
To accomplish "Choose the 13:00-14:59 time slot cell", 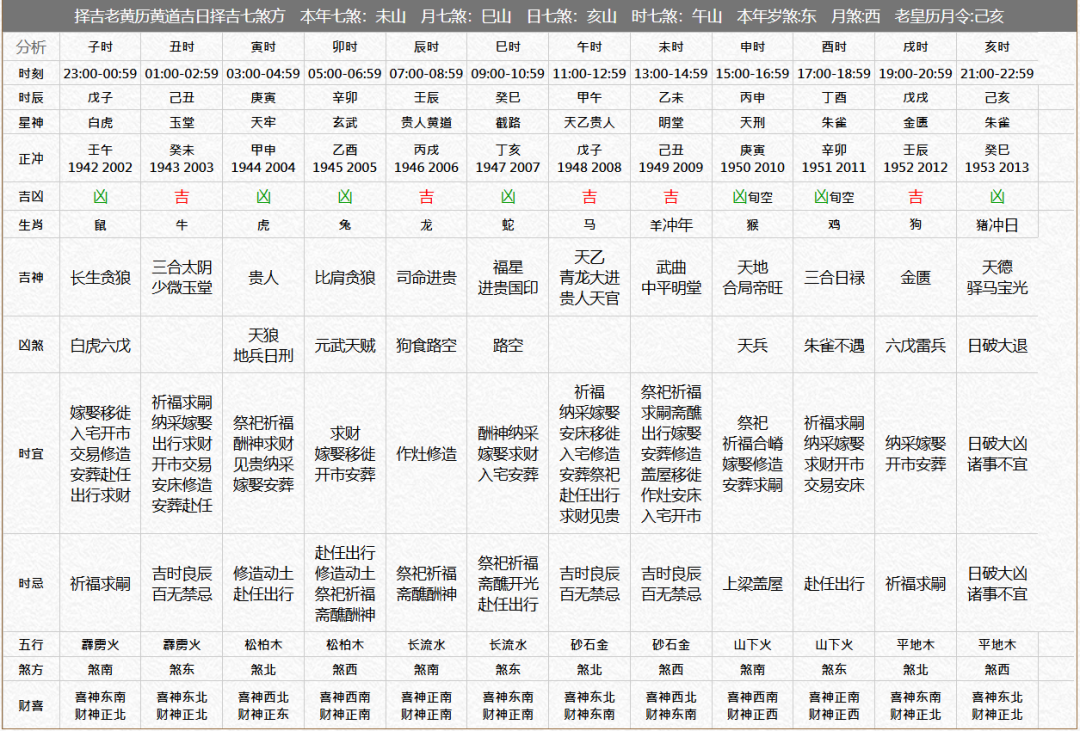I will pos(671,73).
